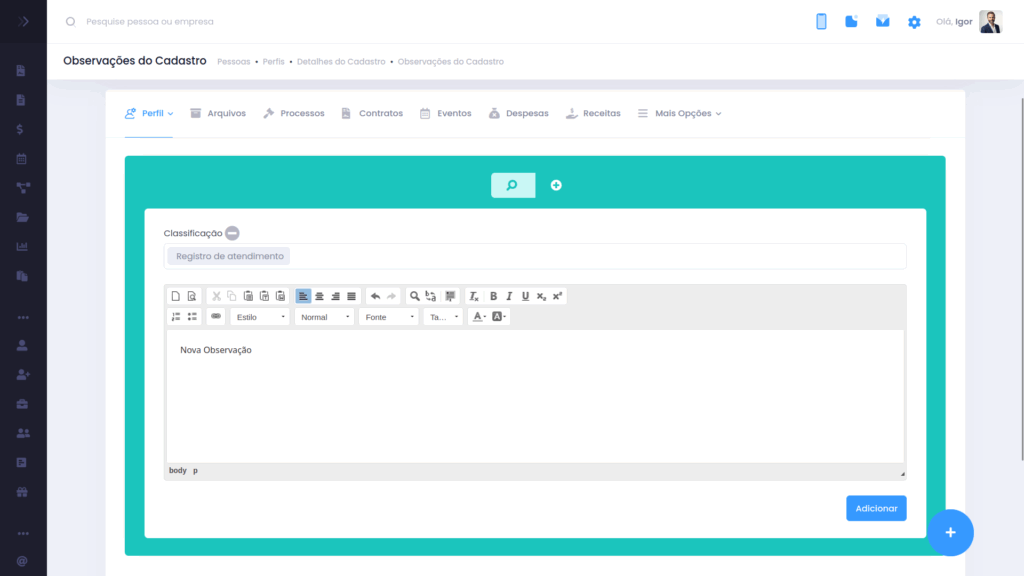1024x576 pixels.
Task: Click the search observations magnifier button
Action: [x=513, y=185]
